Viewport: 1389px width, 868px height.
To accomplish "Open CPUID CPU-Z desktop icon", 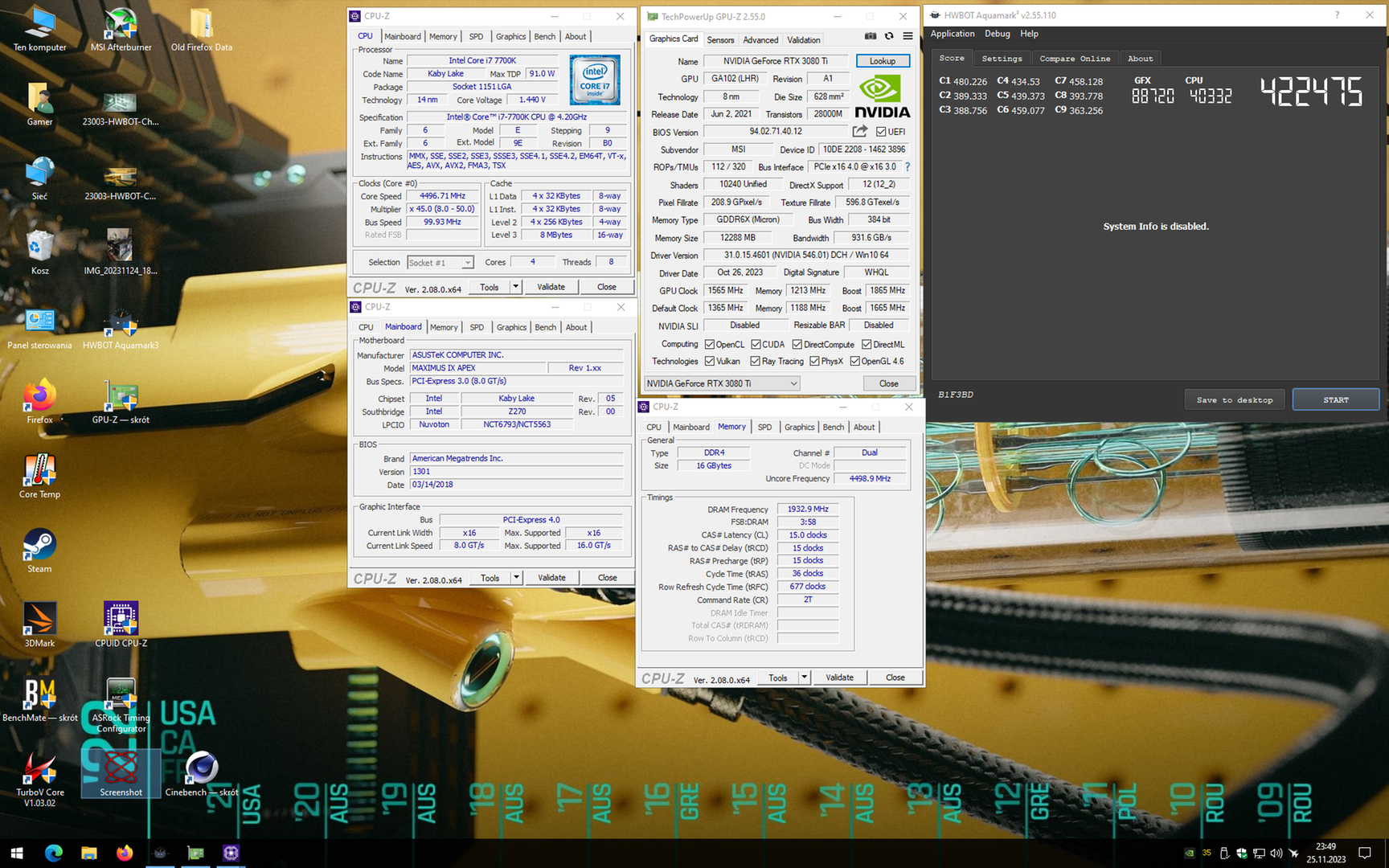I will tap(121, 625).
